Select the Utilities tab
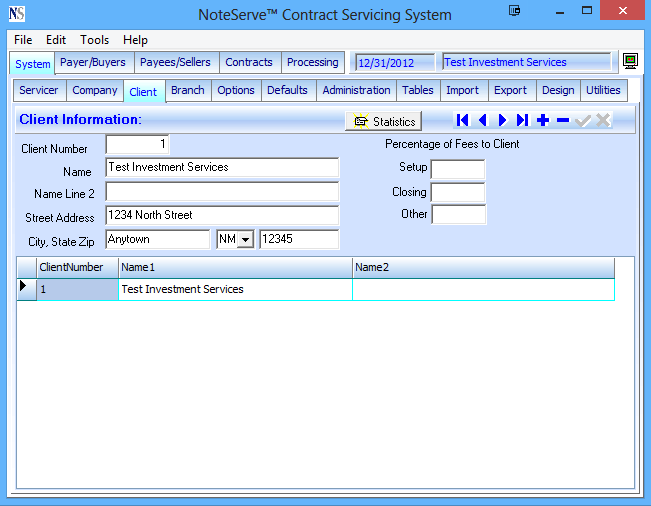 [x=603, y=90]
